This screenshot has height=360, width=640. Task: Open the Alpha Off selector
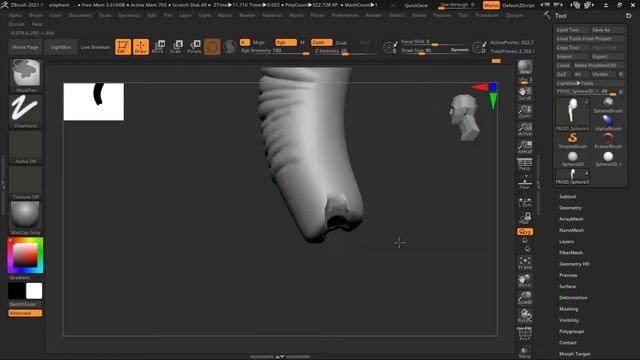pyautogui.click(x=26, y=147)
